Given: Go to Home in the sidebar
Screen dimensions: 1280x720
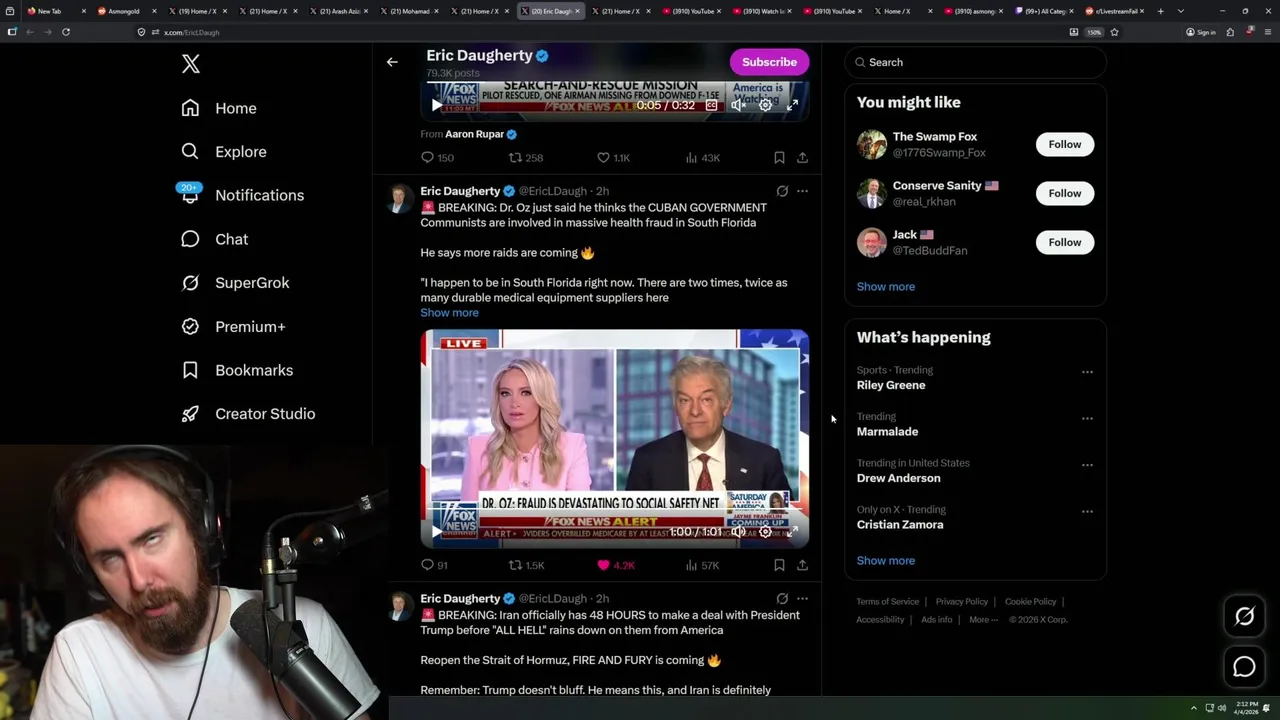Looking at the screenshot, I should (x=219, y=108).
